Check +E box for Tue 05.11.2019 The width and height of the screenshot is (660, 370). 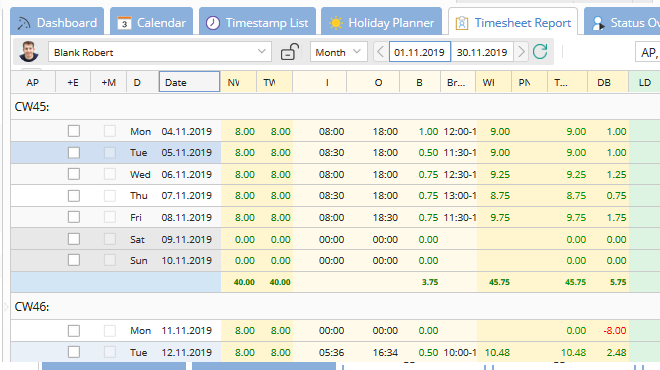74,152
